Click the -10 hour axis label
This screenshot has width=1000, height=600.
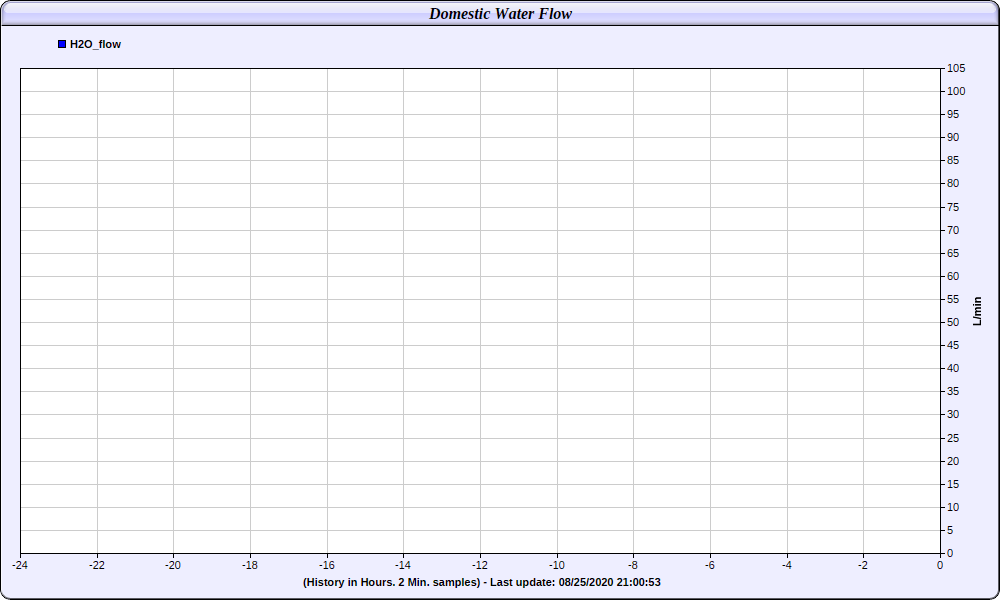[x=557, y=565]
